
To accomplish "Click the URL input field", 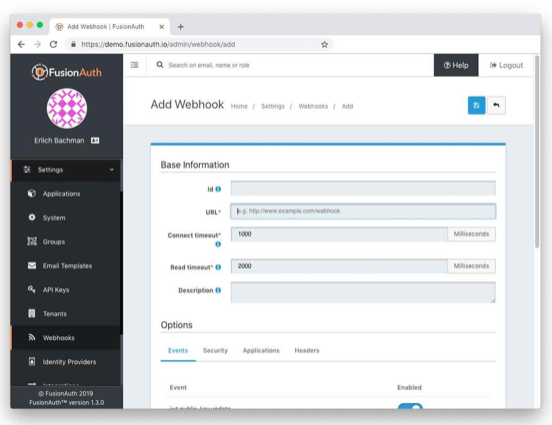I will tap(363, 211).
